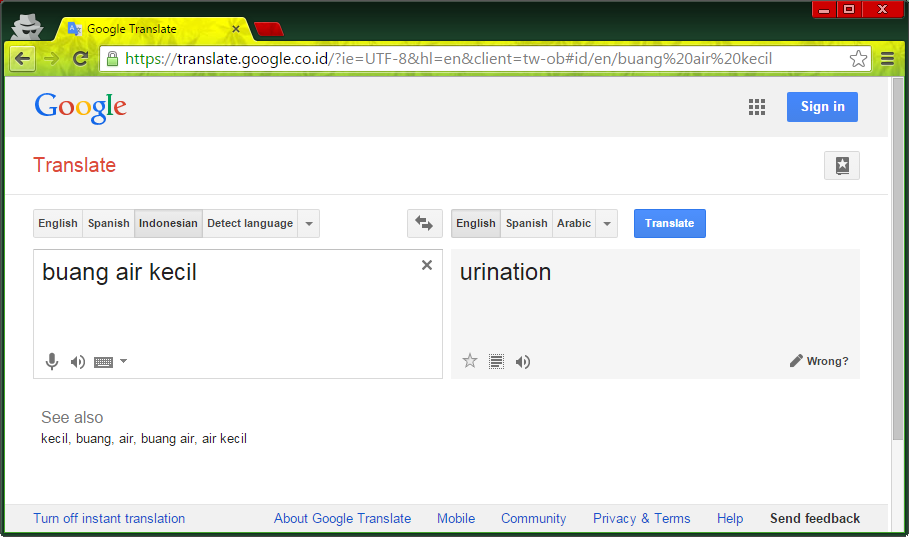Click the red Translate heading link
The image size is (909, 537).
(x=75, y=165)
